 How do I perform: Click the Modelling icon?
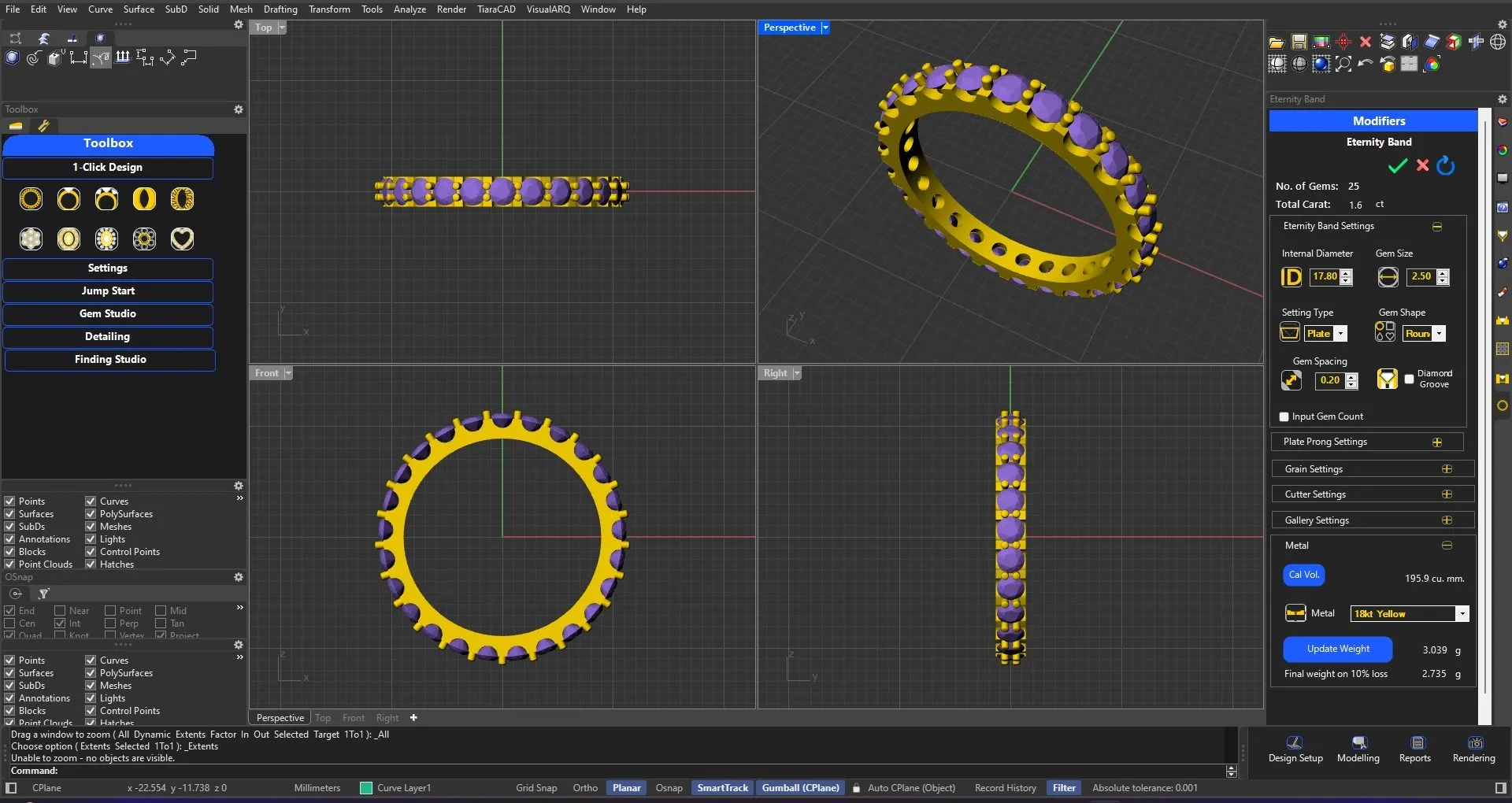[x=1358, y=742]
